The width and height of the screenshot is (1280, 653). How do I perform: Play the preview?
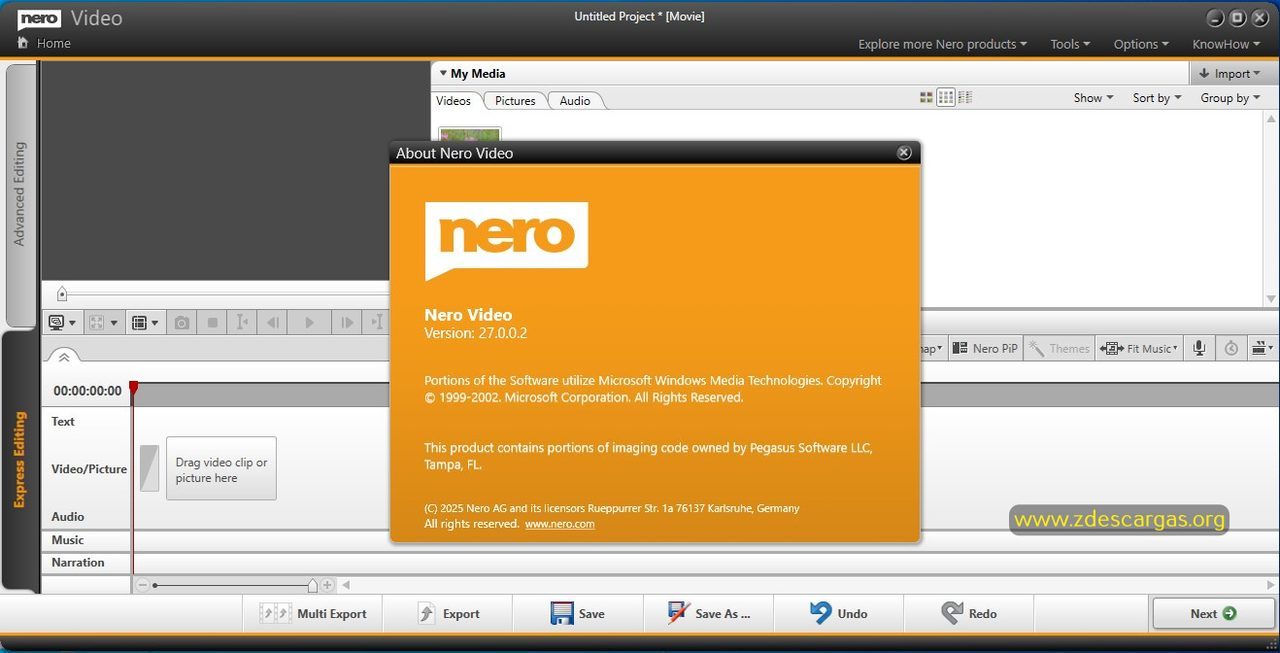(x=309, y=322)
